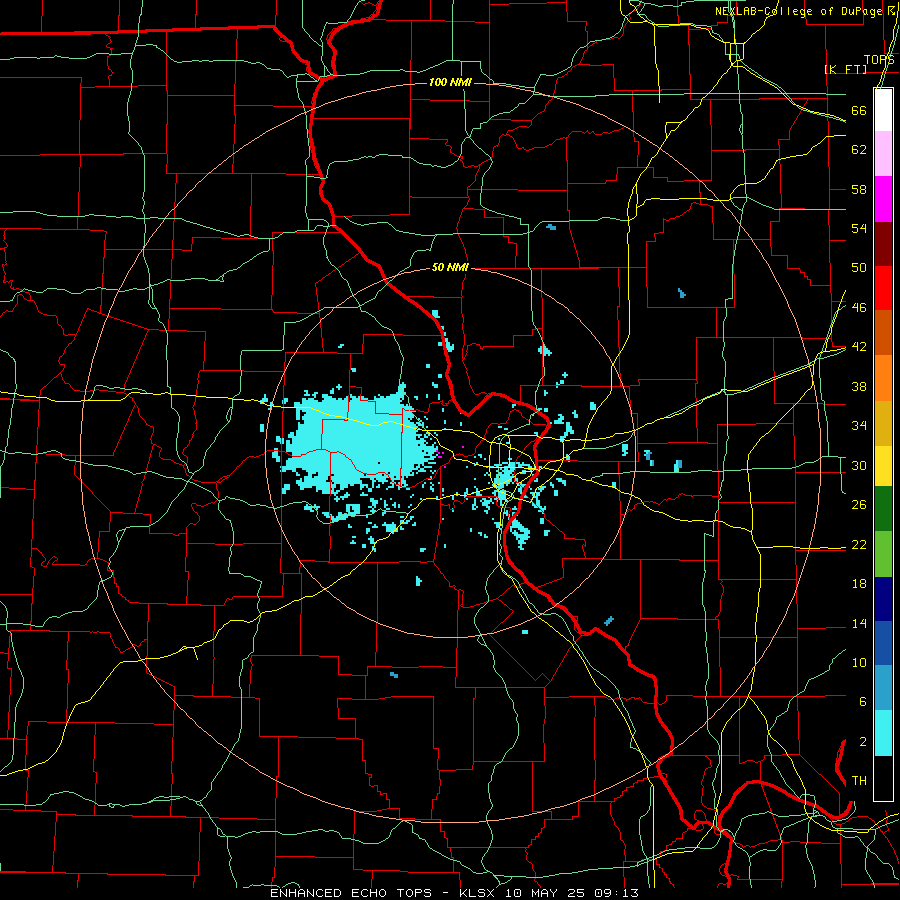Click the bright red legend swatch
Viewport: 900px width, 900px height.
click(883, 288)
